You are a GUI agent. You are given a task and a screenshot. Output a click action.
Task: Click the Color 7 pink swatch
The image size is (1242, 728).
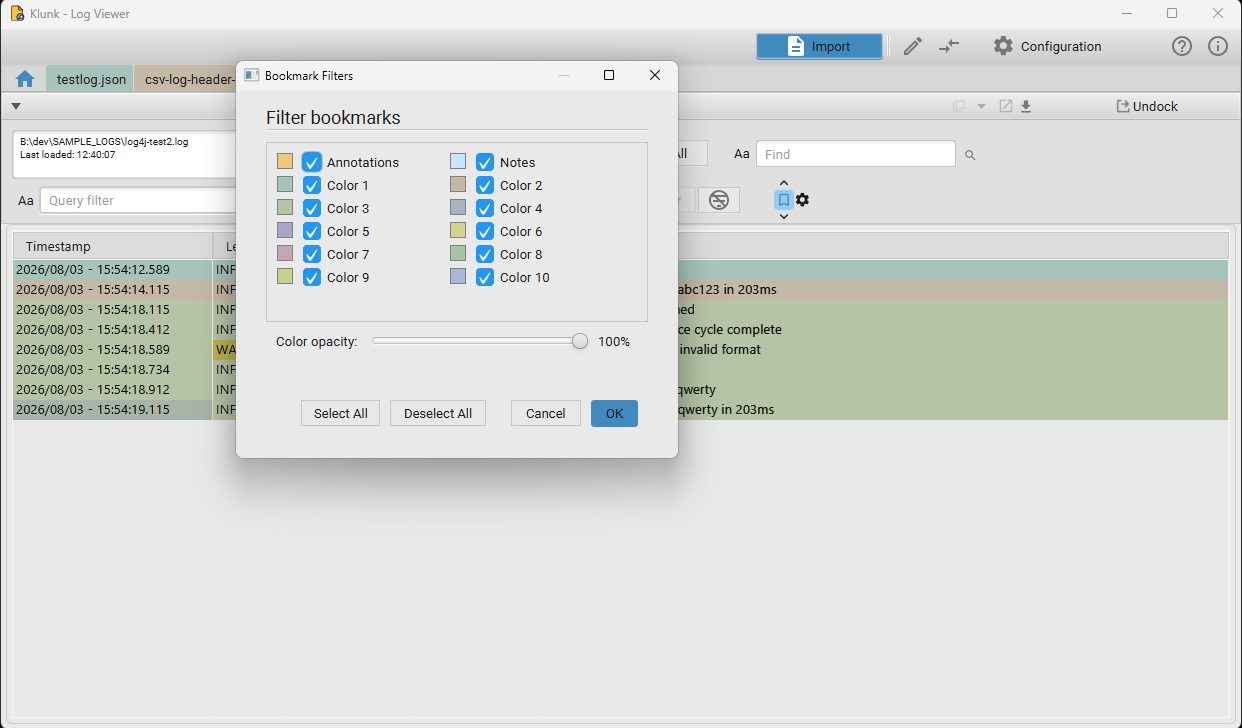[x=285, y=253]
